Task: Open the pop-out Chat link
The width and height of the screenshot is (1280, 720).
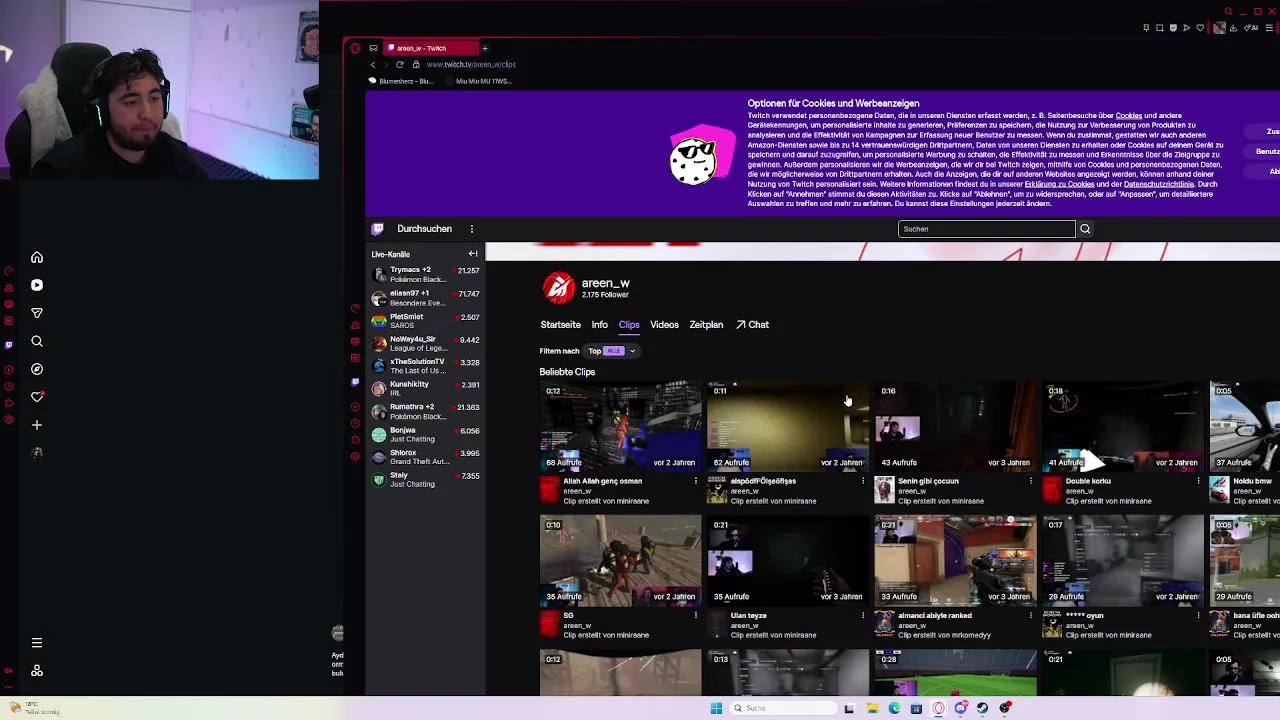Action: 753,325
